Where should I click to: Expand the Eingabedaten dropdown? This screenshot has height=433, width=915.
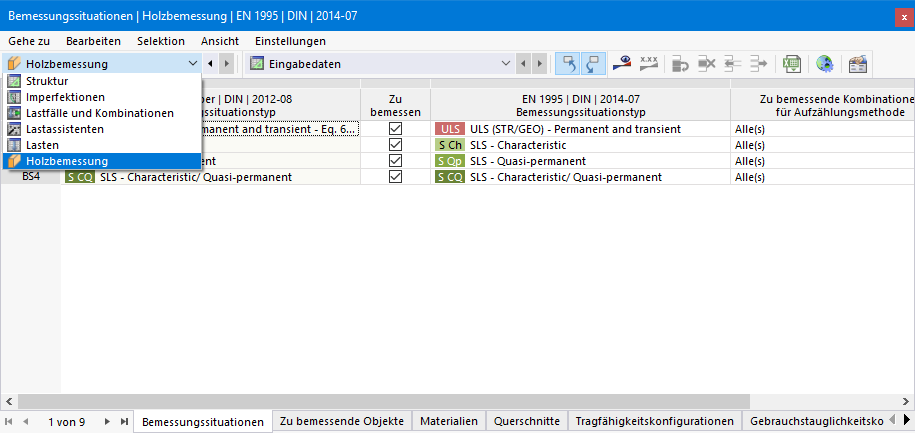[506, 64]
